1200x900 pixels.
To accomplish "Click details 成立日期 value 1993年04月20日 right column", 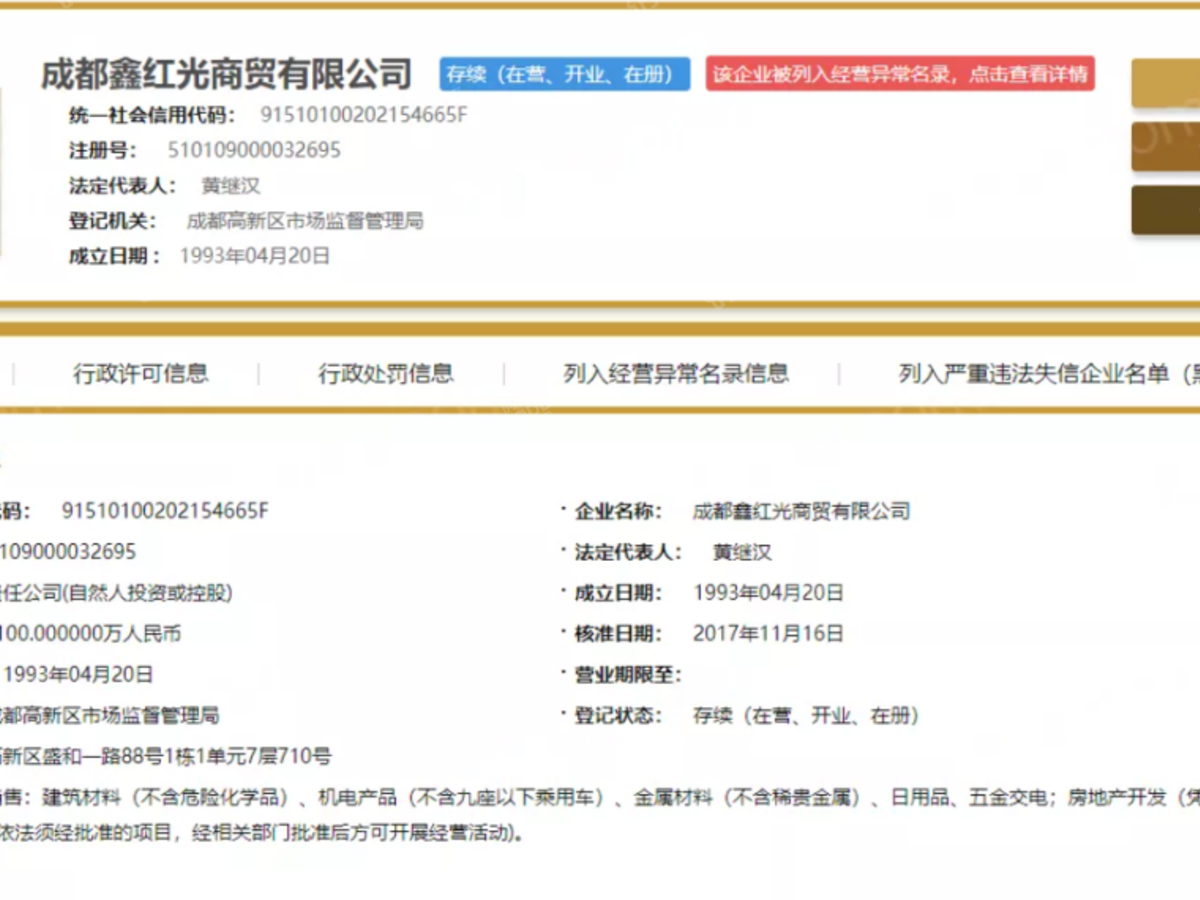I will (769, 593).
